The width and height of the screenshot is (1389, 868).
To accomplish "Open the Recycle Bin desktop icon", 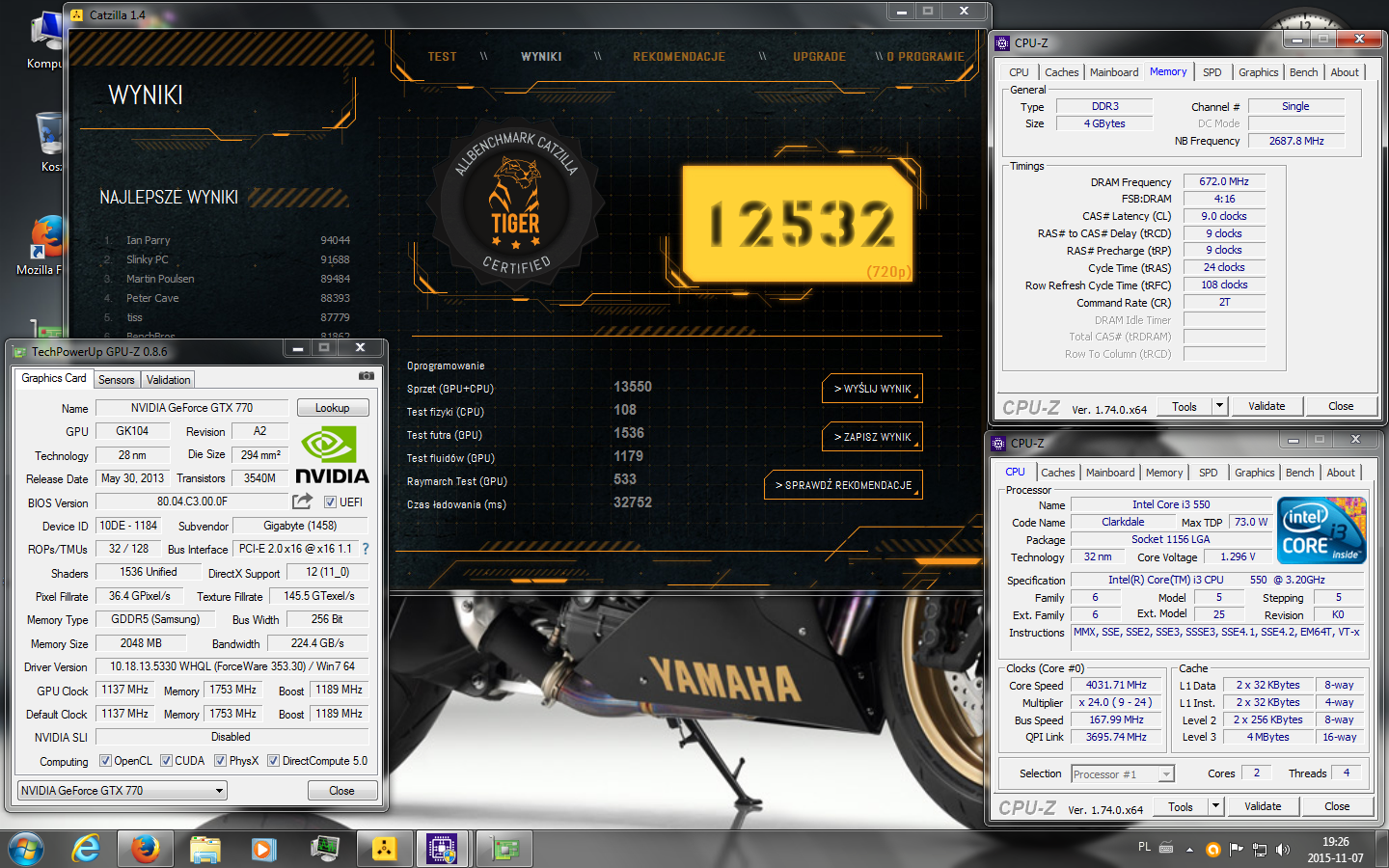I will coord(48,142).
